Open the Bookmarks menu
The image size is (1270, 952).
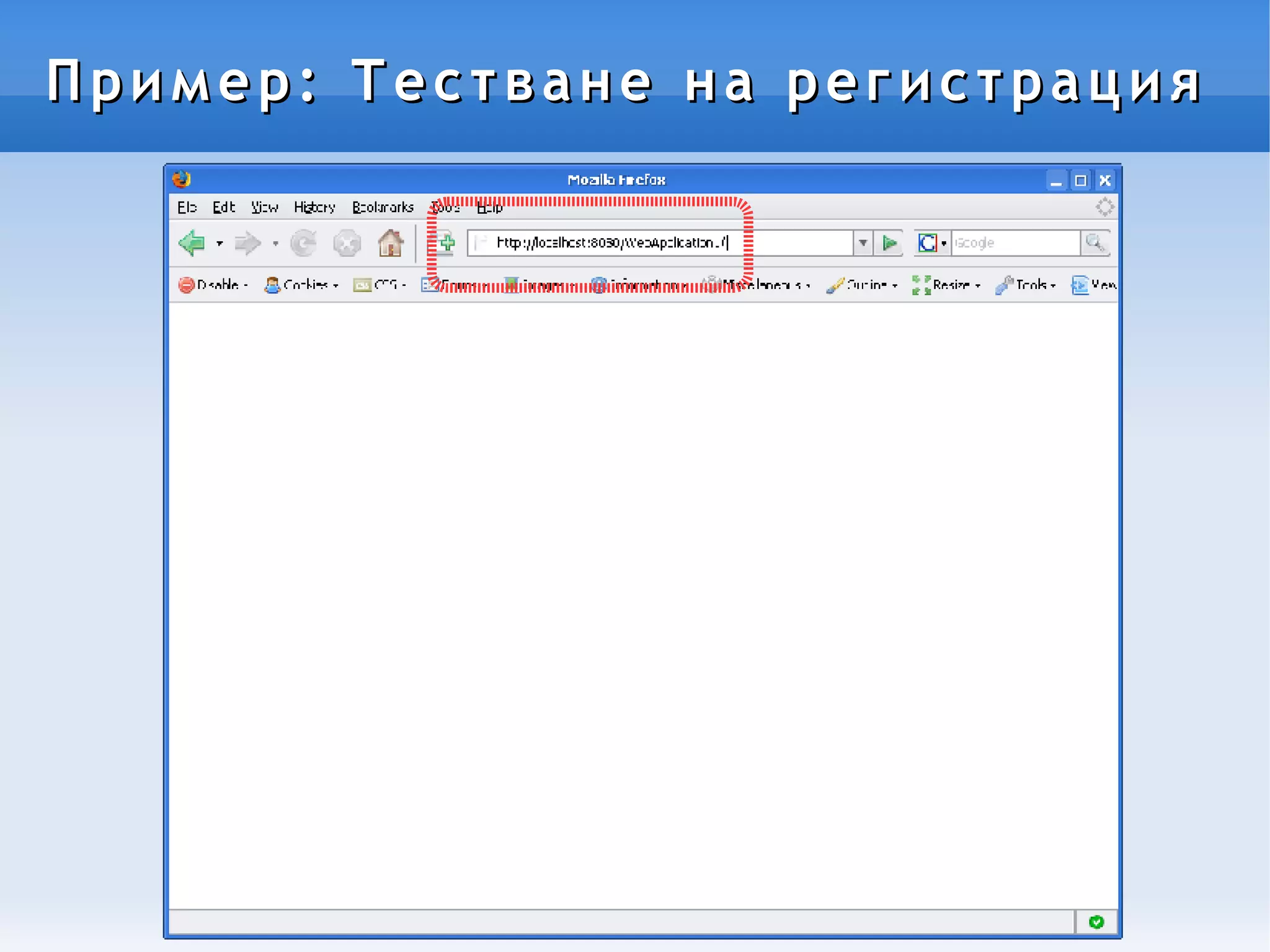click(383, 207)
